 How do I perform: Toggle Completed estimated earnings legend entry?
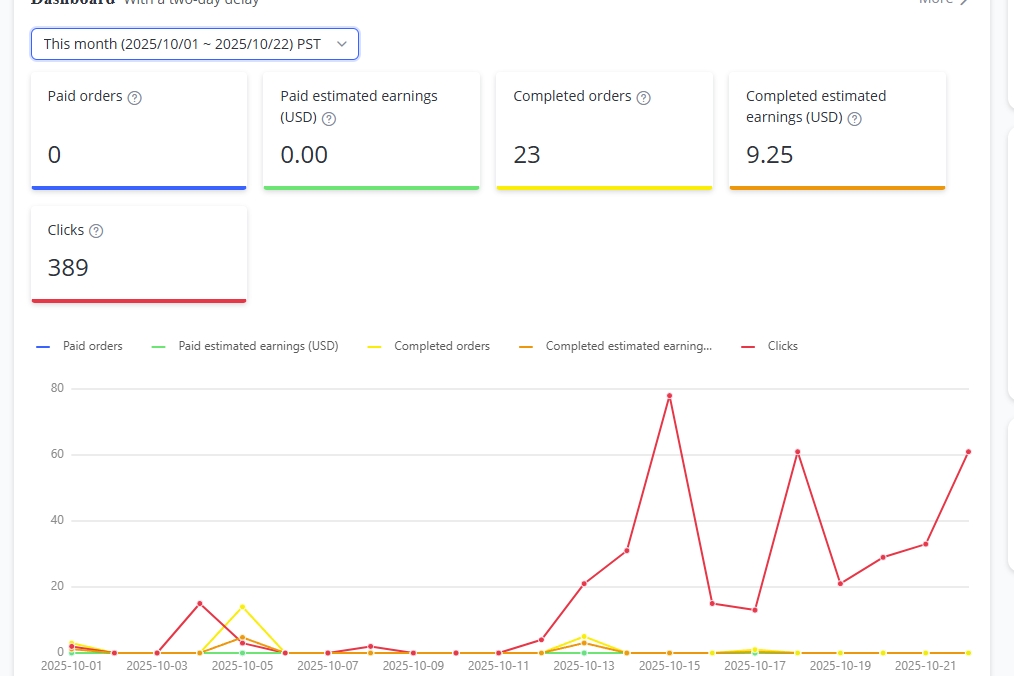point(628,346)
